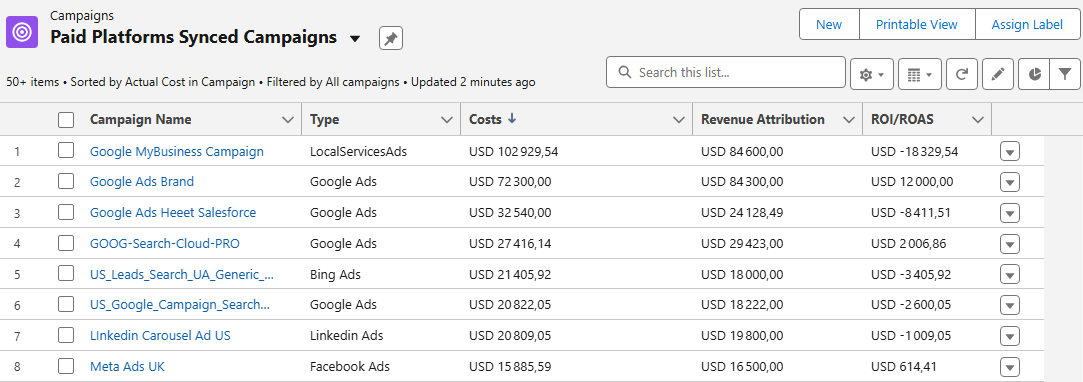Show row actions for Google Ads Heeet Salesforce
1083x382 pixels.
(x=1010, y=213)
